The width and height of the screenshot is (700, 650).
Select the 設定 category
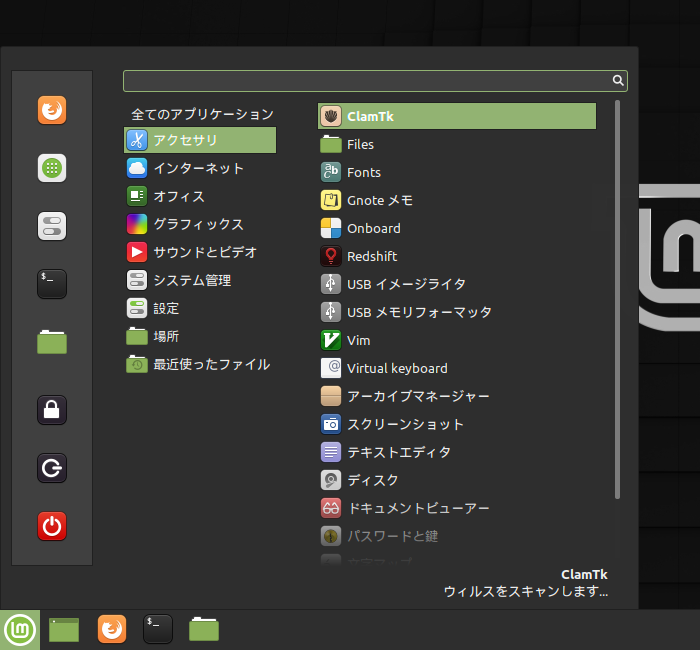click(x=200, y=308)
